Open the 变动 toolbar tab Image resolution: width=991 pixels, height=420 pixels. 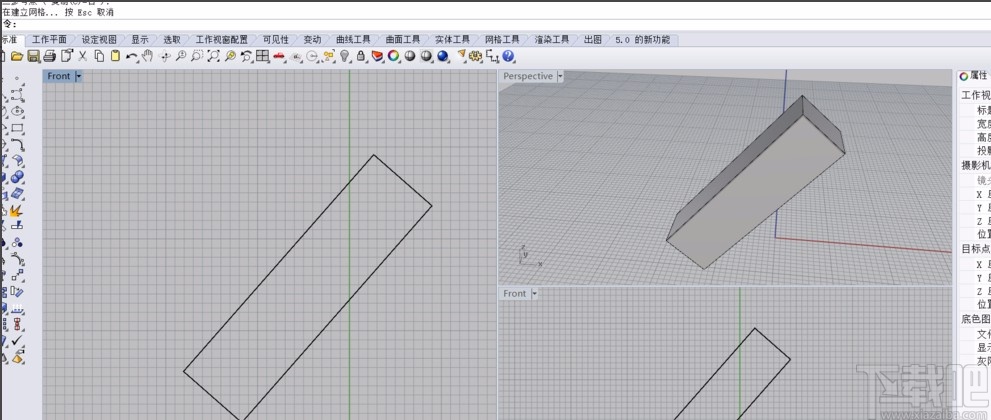[312, 40]
